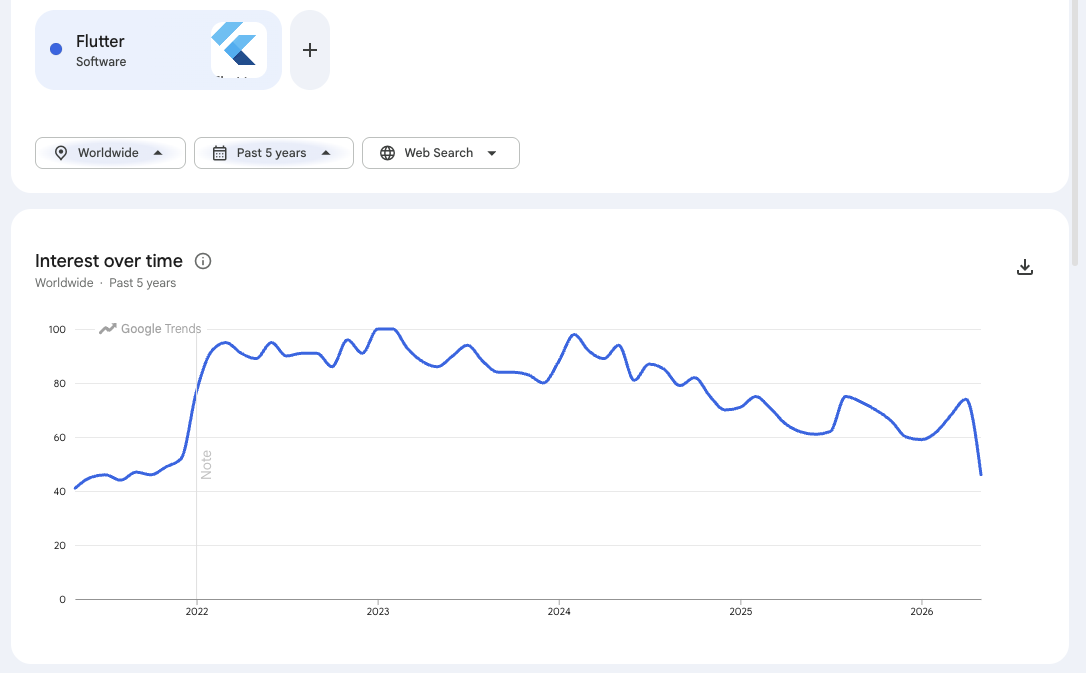
Task: Expand the Past 5 years dropdown arrow
Action: tap(326, 153)
